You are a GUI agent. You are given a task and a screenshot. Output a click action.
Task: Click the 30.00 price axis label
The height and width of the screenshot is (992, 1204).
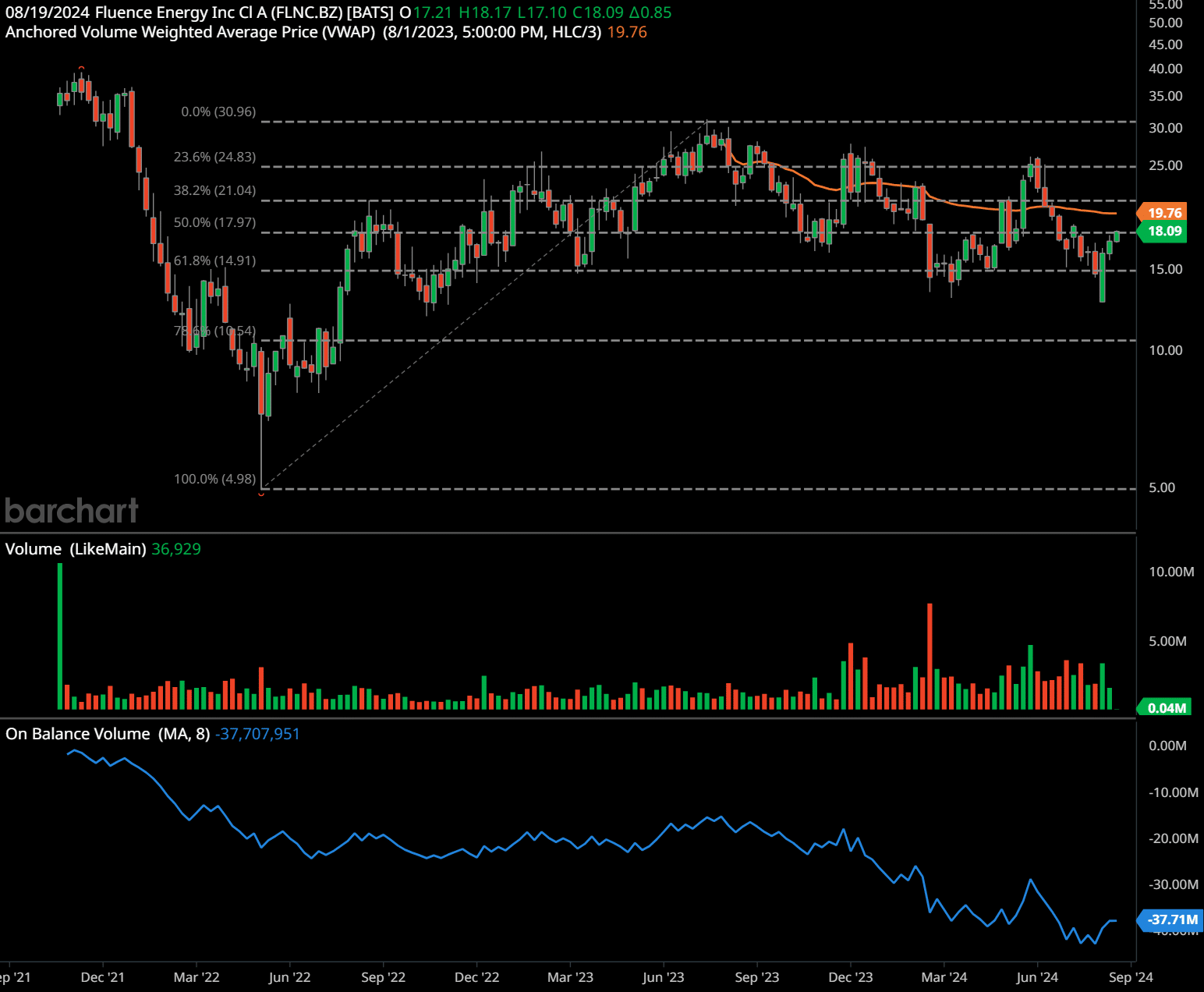coord(1165,128)
